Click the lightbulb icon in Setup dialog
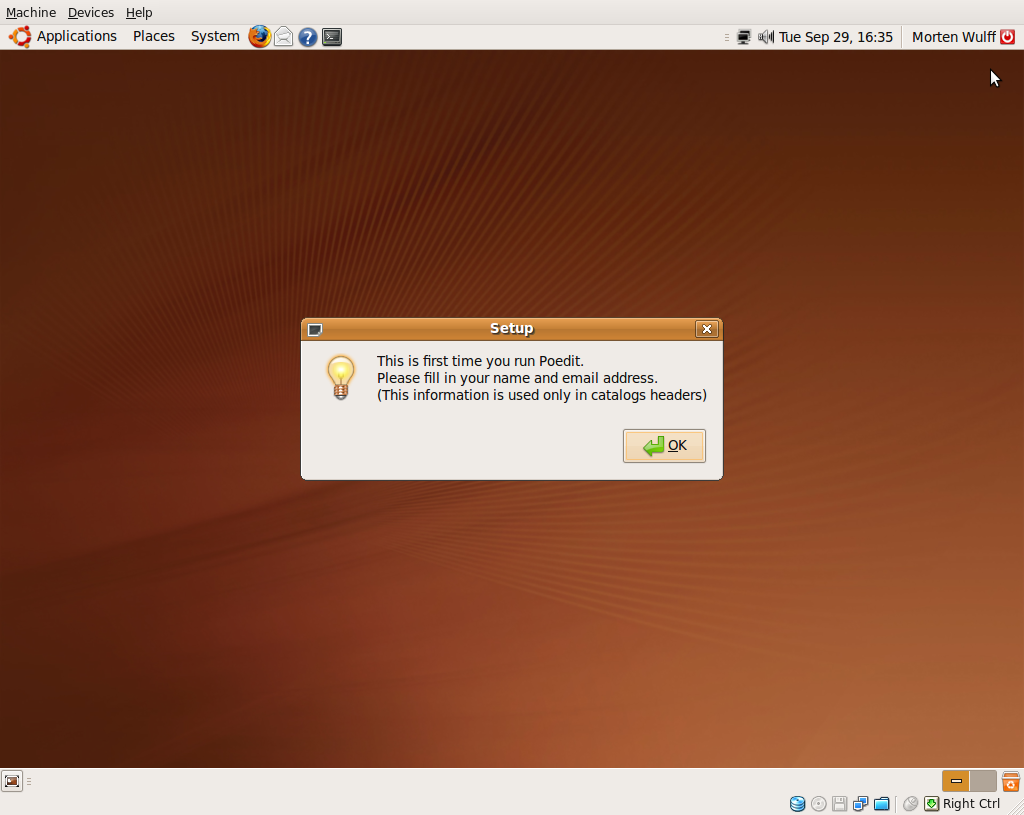The width and height of the screenshot is (1024, 815). point(341,377)
